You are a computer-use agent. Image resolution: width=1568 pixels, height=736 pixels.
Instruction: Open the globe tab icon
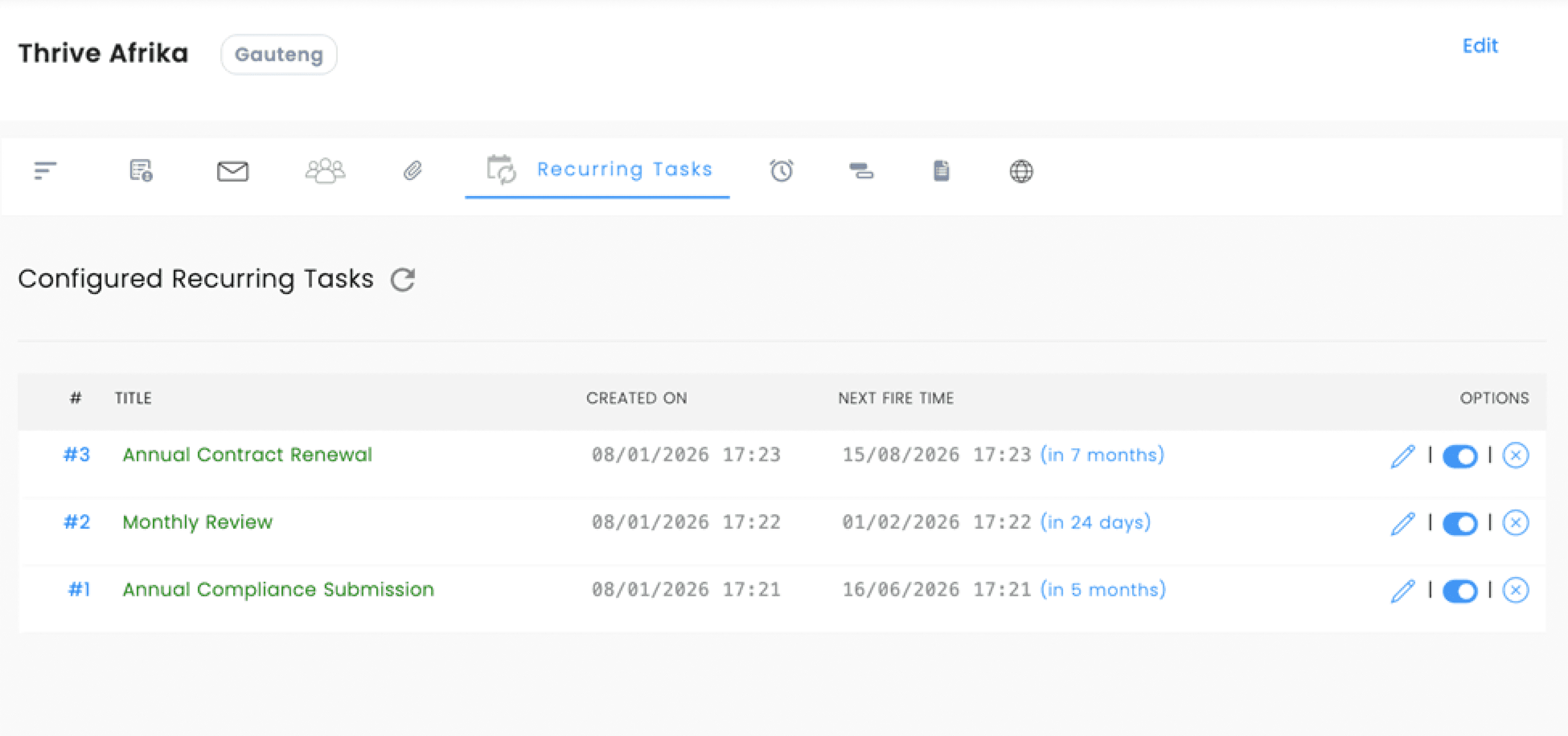(1021, 171)
